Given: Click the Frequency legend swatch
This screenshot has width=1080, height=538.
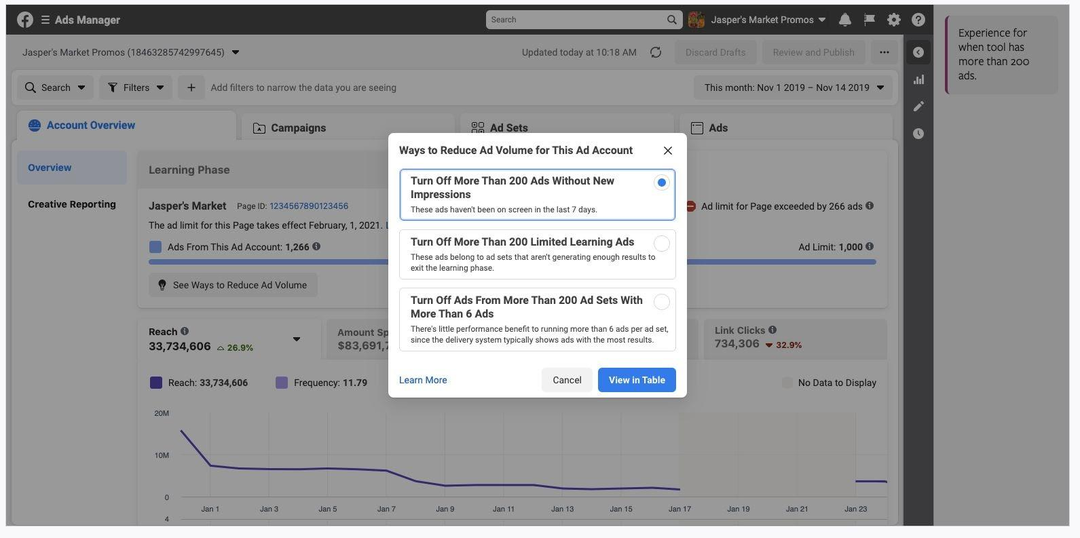Looking at the screenshot, I should coord(281,382).
